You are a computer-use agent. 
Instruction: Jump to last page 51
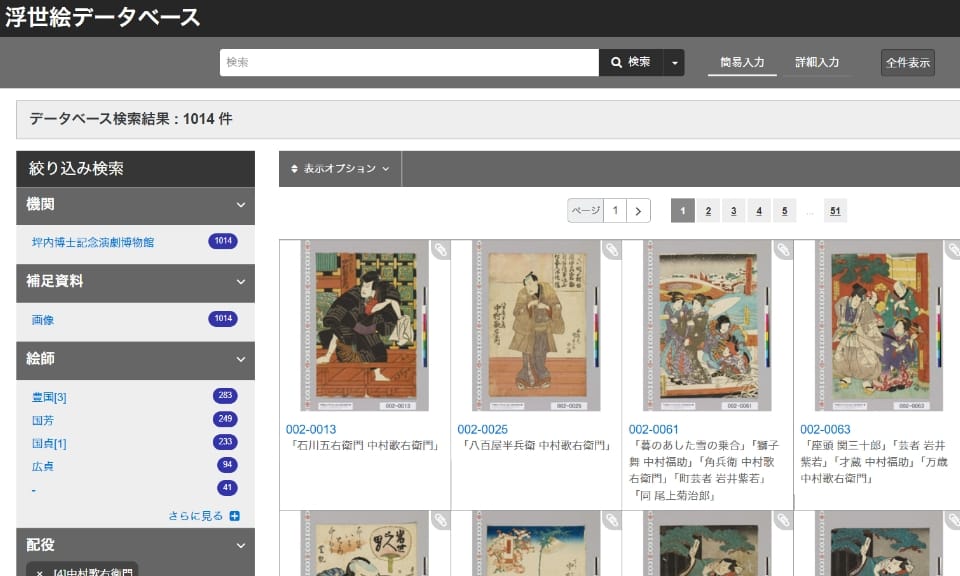click(835, 211)
